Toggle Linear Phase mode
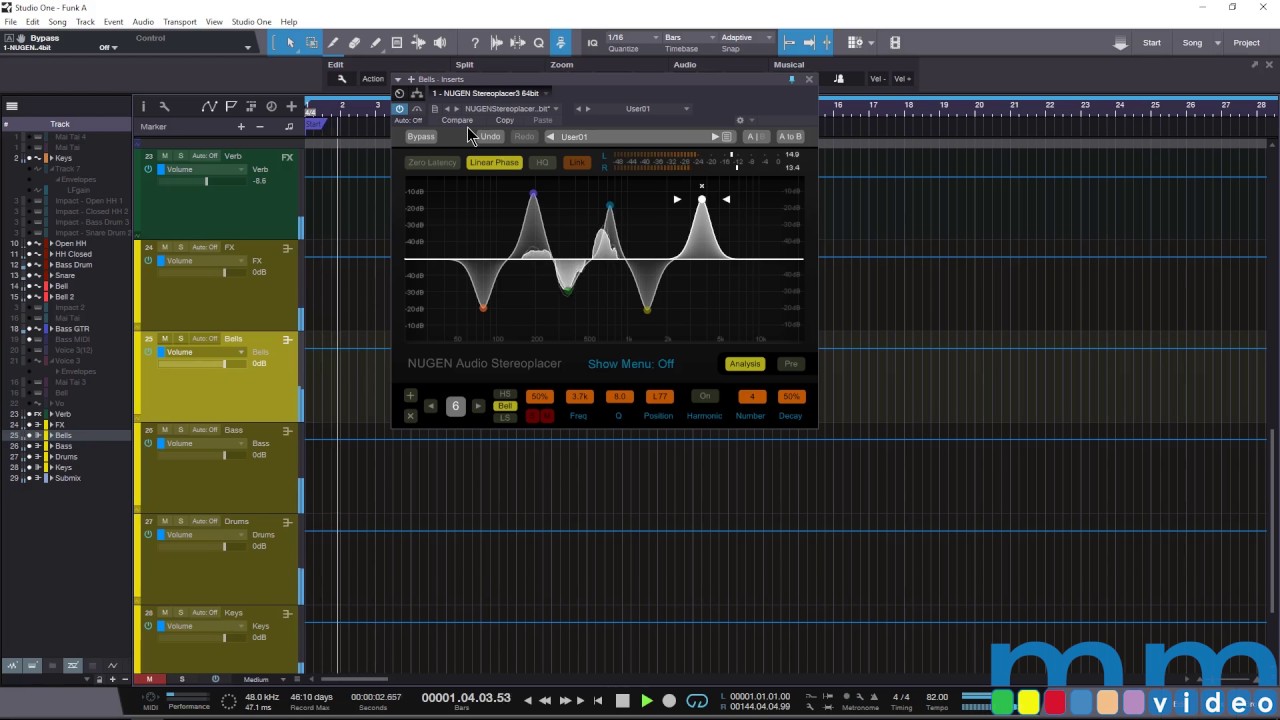The height and width of the screenshot is (720, 1280). [x=494, y=163]
